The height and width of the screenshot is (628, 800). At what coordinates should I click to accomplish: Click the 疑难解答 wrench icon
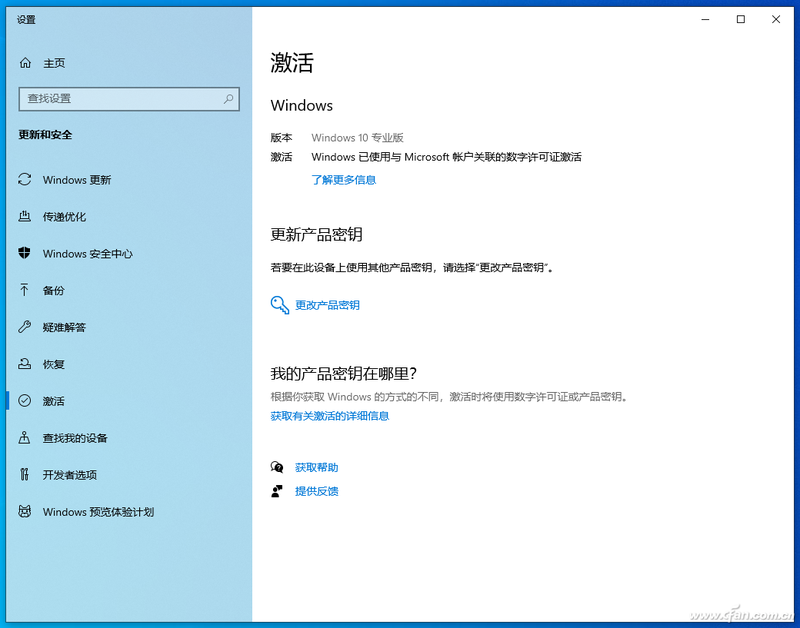click(x=24, y=326)
